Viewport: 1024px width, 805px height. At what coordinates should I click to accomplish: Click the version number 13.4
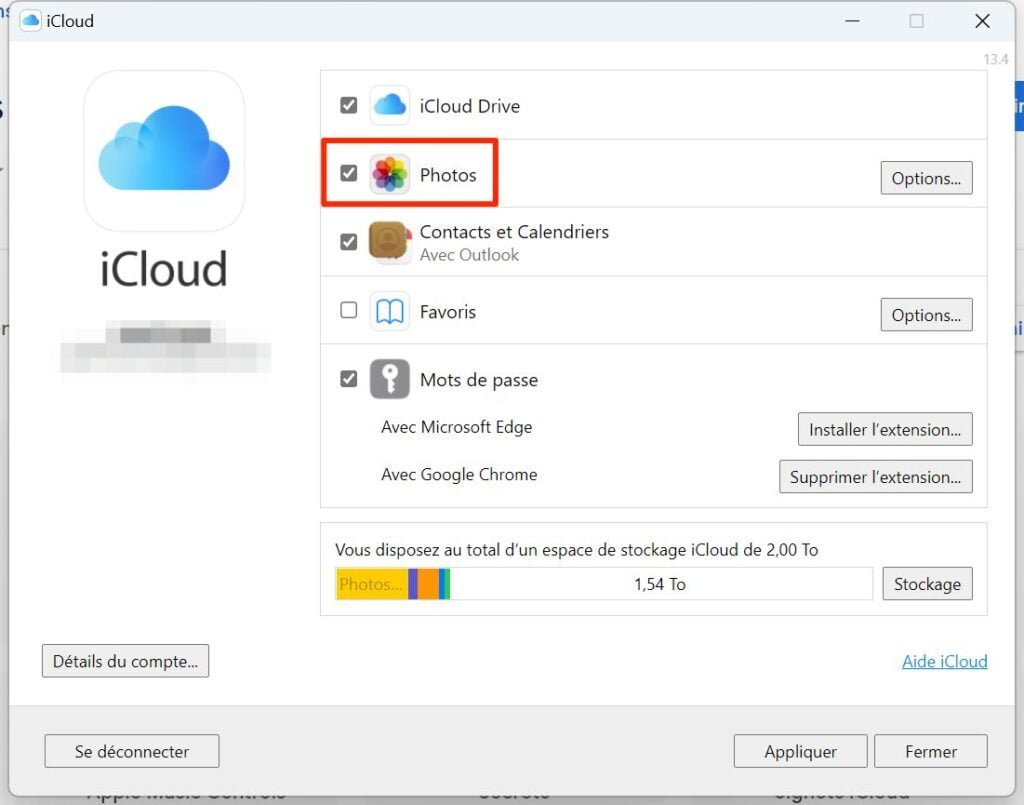tap(996, 59)
